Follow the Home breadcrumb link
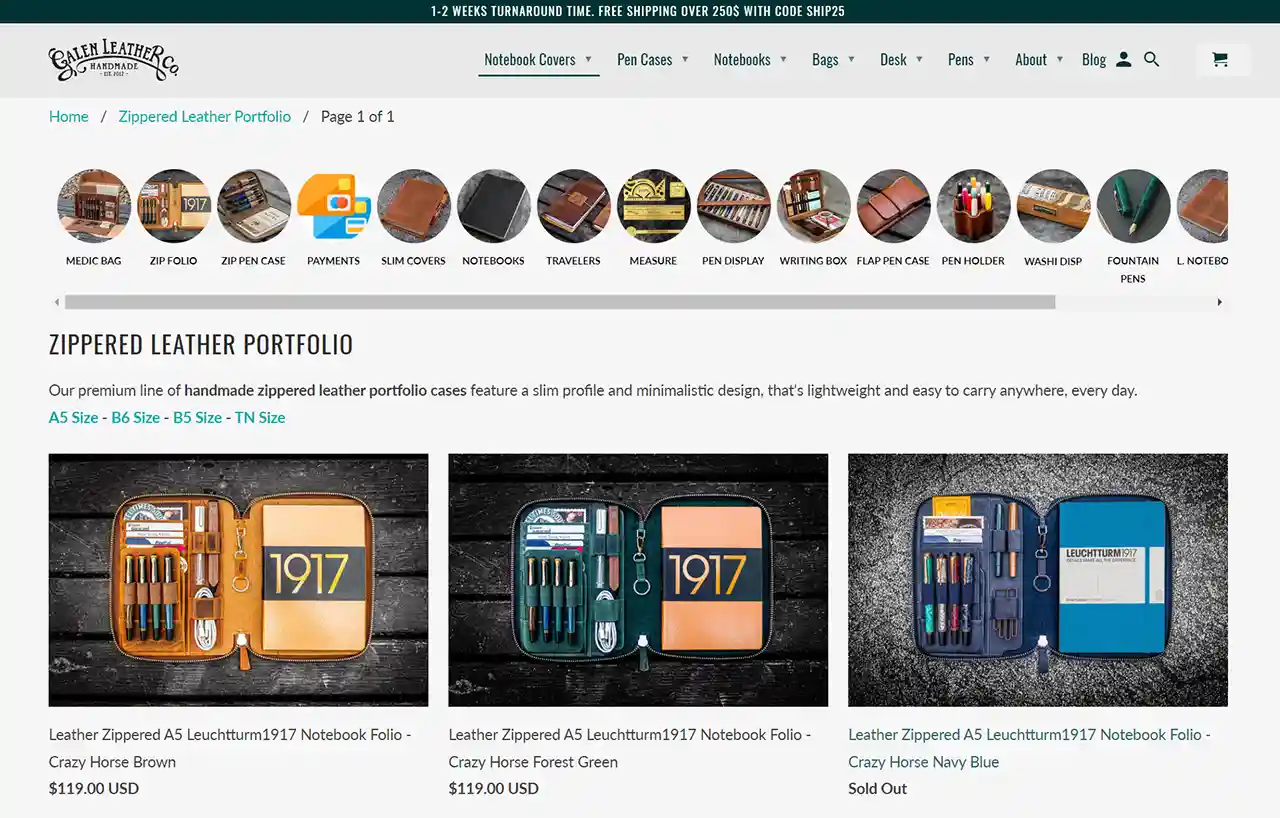This screenshot has height=818, width=1280. point(69,116)
